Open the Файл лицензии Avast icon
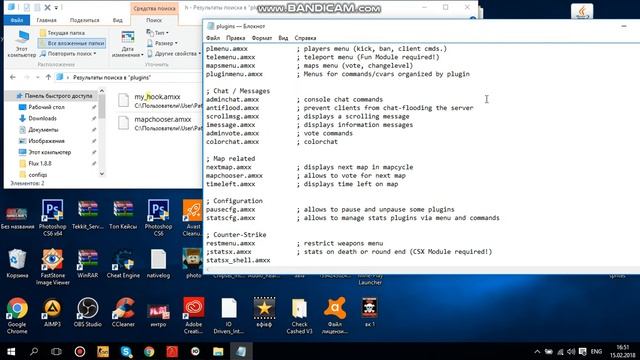Image resolution: width=640 pixels, height=360 pixels. 335,315
